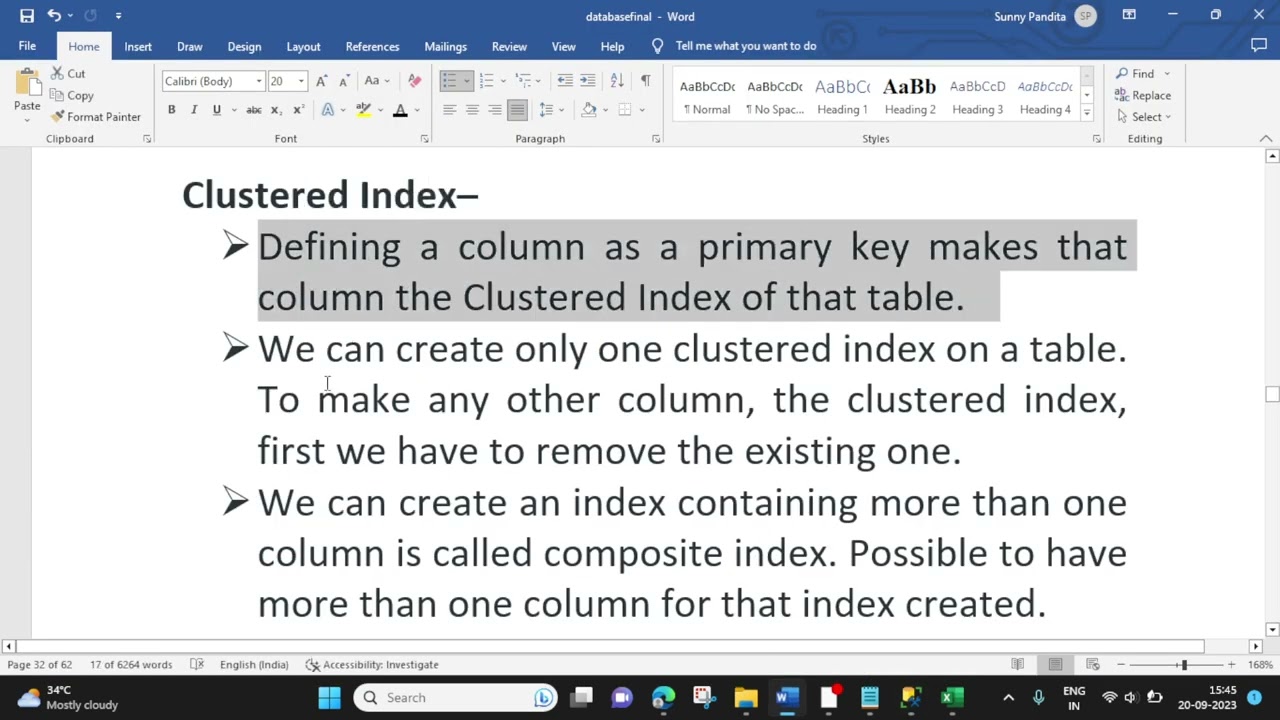Open File Explorer from the taskbar
This screenshot has height=720, width=1280.
[746, 698]
